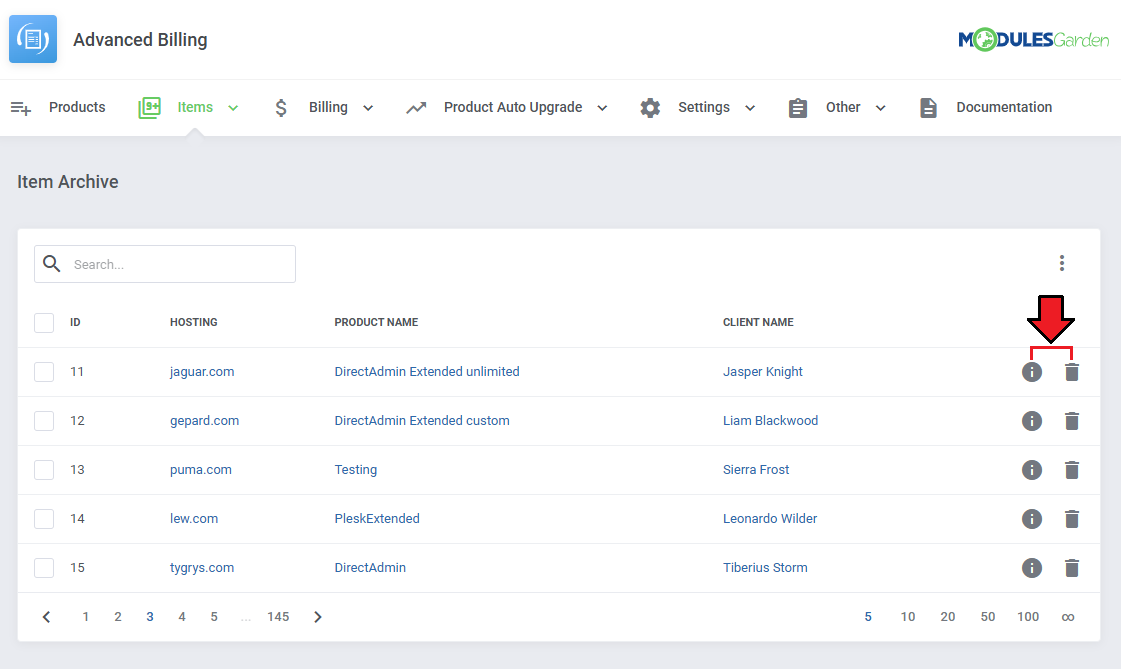Viewport: 1121px width, 669px height.
Task: Open the tygrys.com hosting link
Action: coord(202,568)
